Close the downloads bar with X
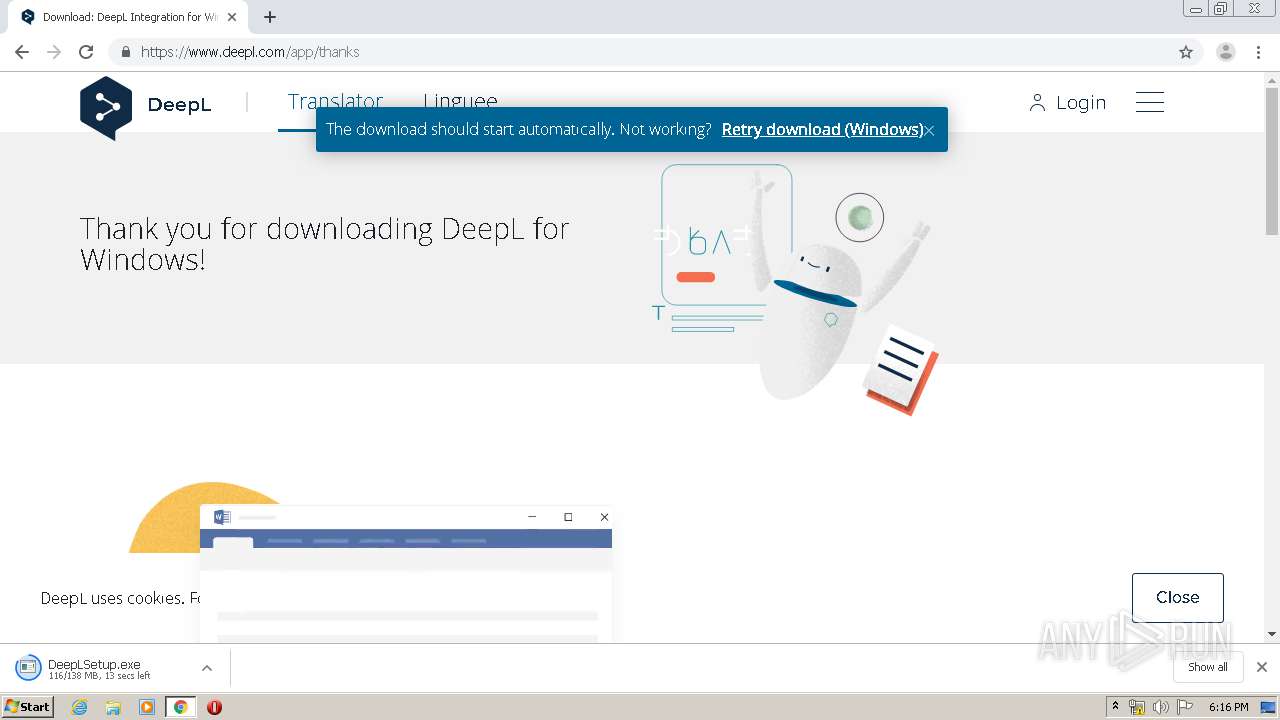This screenshot has height=720, width=1280. (x=1262, y=667)
